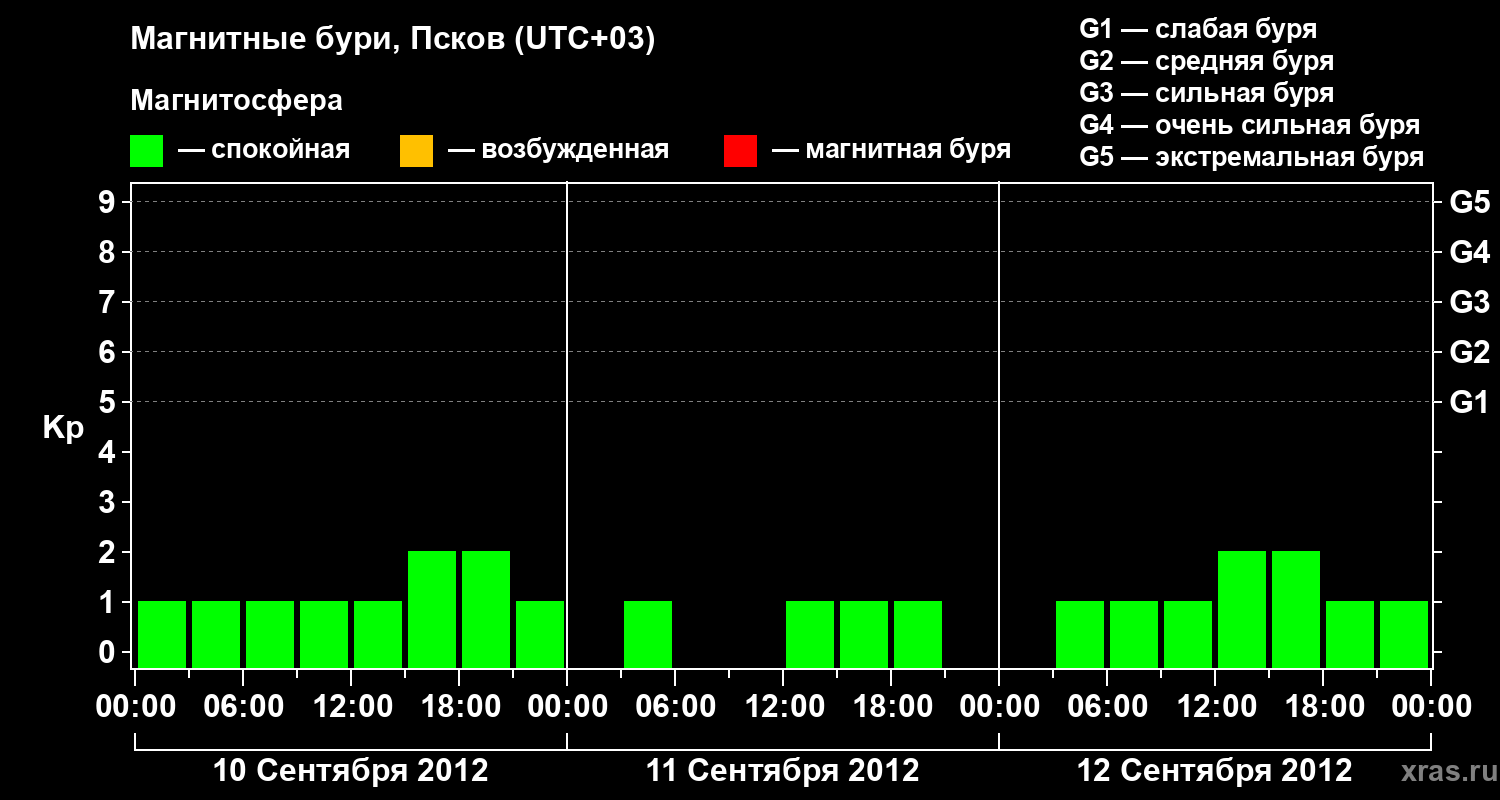Click the 03:00–06:00 bar on 10 September
1500x800 pixels.
[216, 634]
